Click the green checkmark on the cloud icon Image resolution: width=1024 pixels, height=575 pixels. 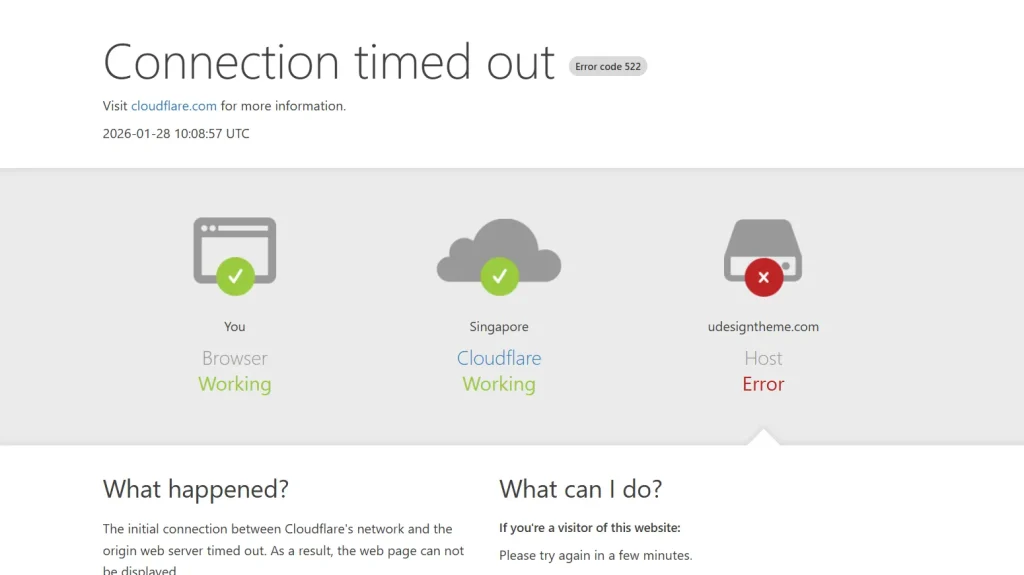click(499, 276)
